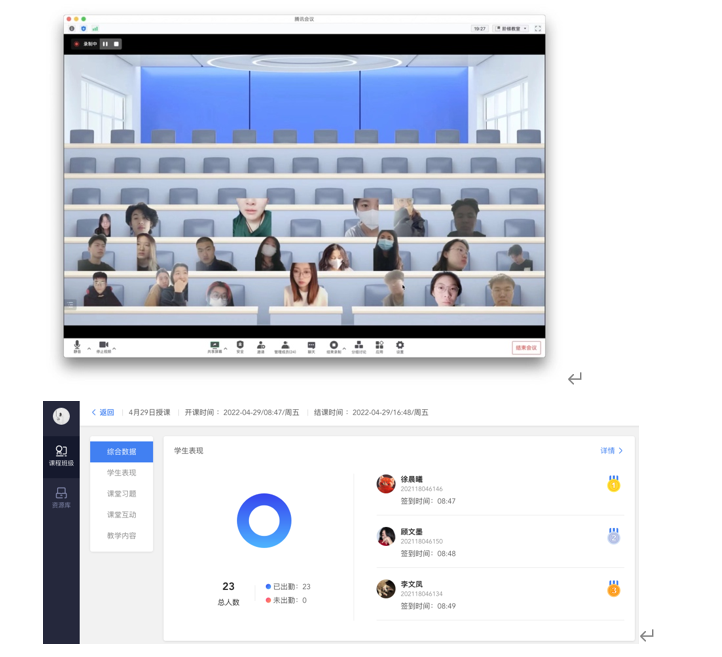This screenshot has height=657, width=722.
Task: Open the manage members panel
Action: pos(285,345)
